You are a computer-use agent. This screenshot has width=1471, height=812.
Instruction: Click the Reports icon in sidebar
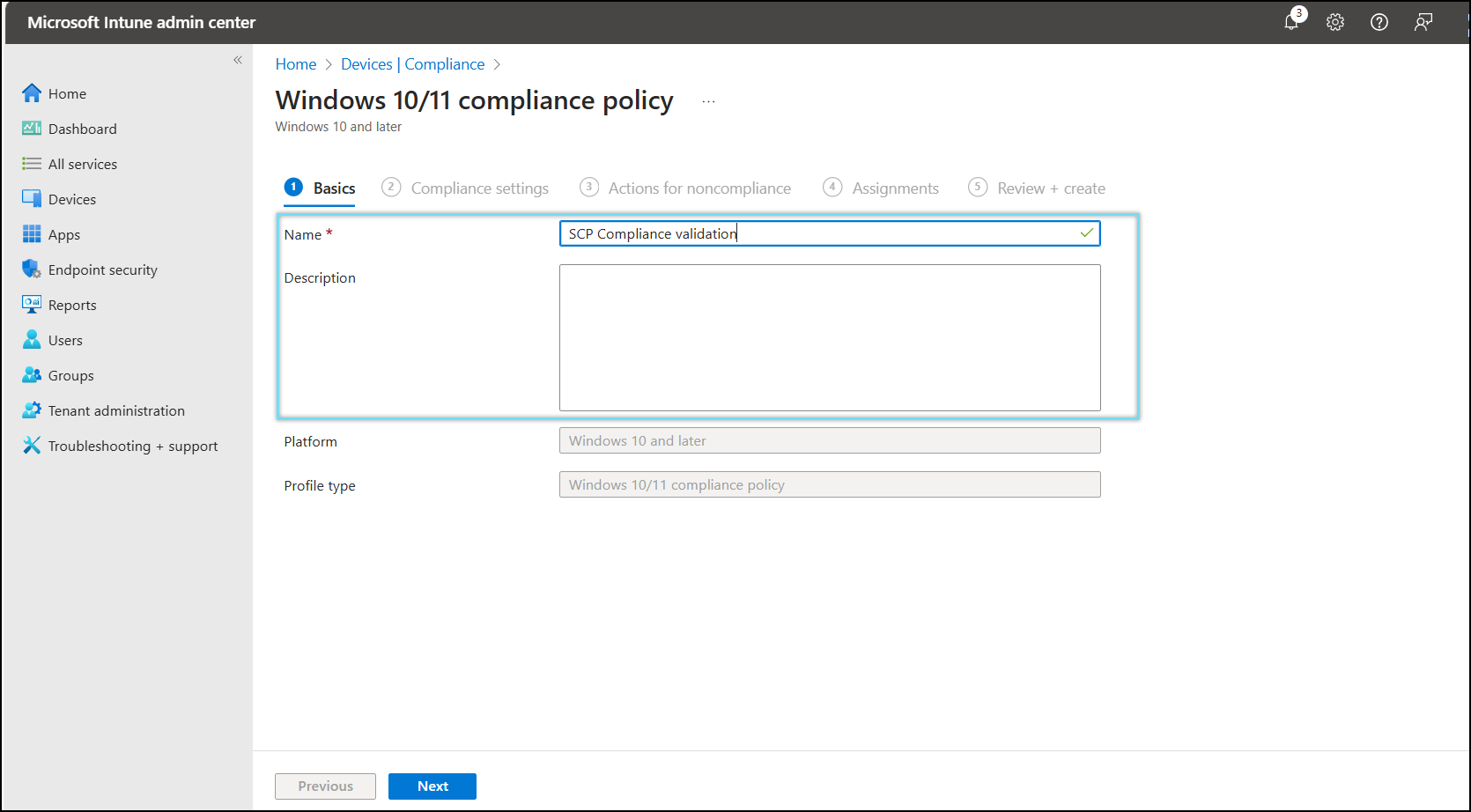tap(32, 305)
